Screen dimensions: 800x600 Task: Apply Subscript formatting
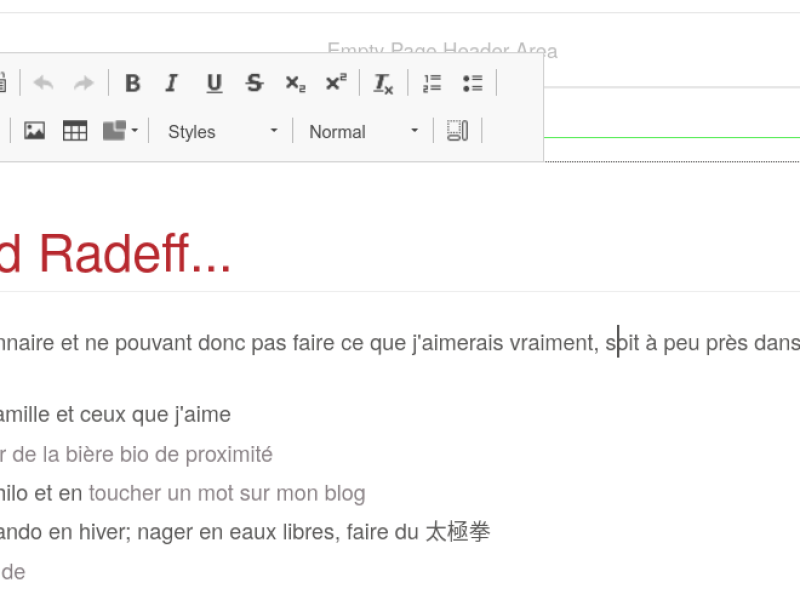tap(295, 83)
